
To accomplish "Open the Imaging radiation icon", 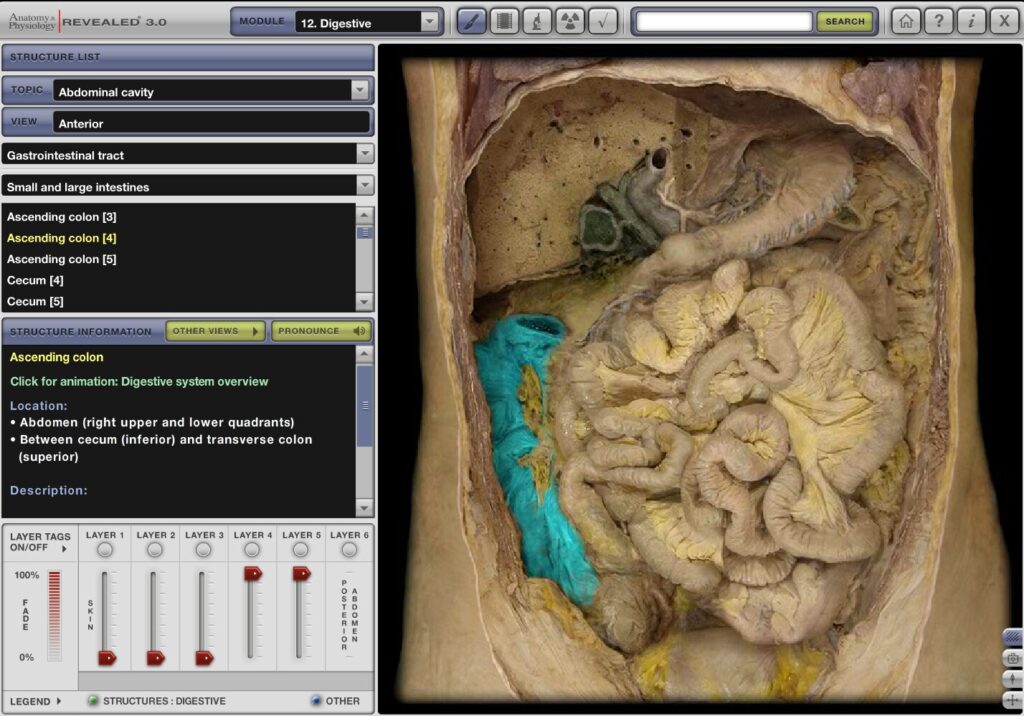I will [x=571, y=21].
